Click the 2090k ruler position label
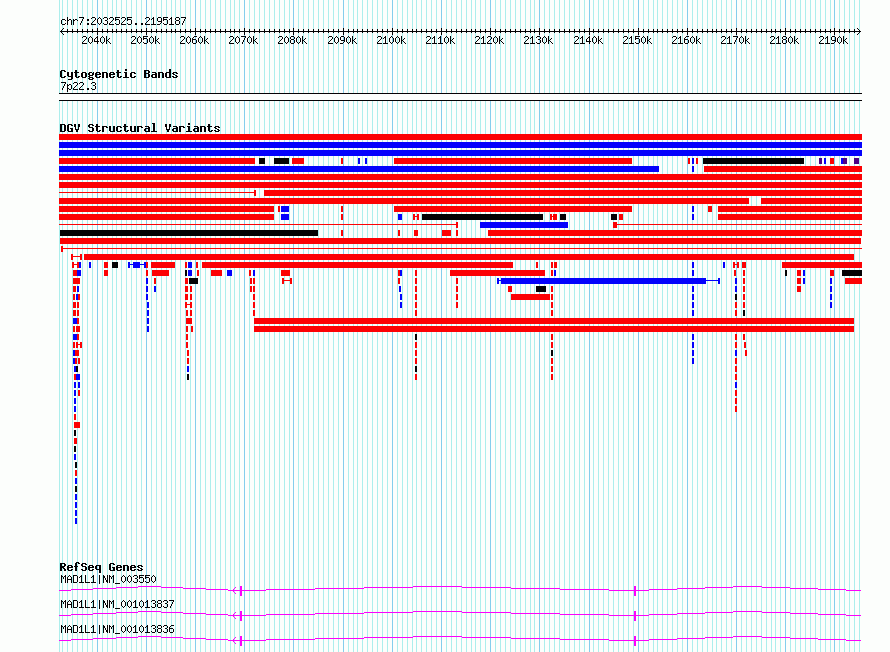This screenshot has height=652, width=890. click(342, 40)
